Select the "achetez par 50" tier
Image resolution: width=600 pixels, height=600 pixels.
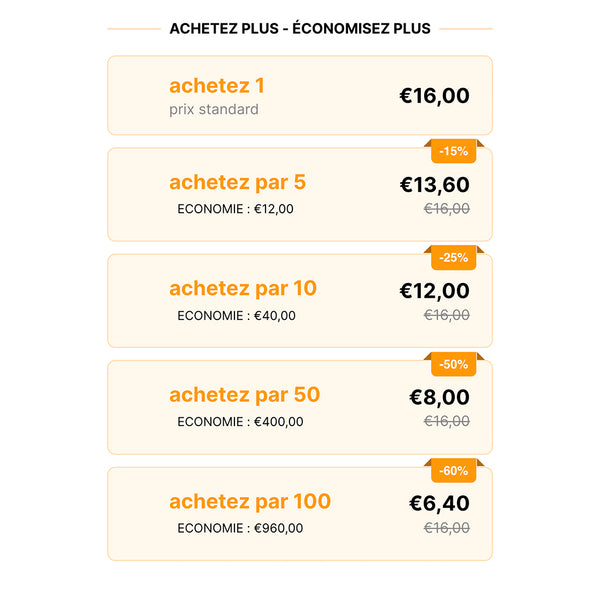(x=245, y=394)
